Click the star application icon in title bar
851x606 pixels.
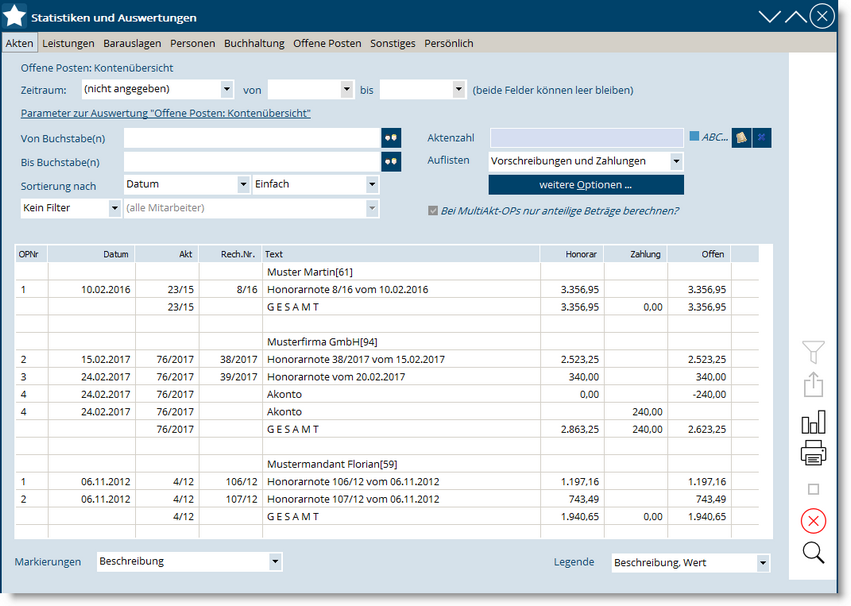click(x=15, y=16)
